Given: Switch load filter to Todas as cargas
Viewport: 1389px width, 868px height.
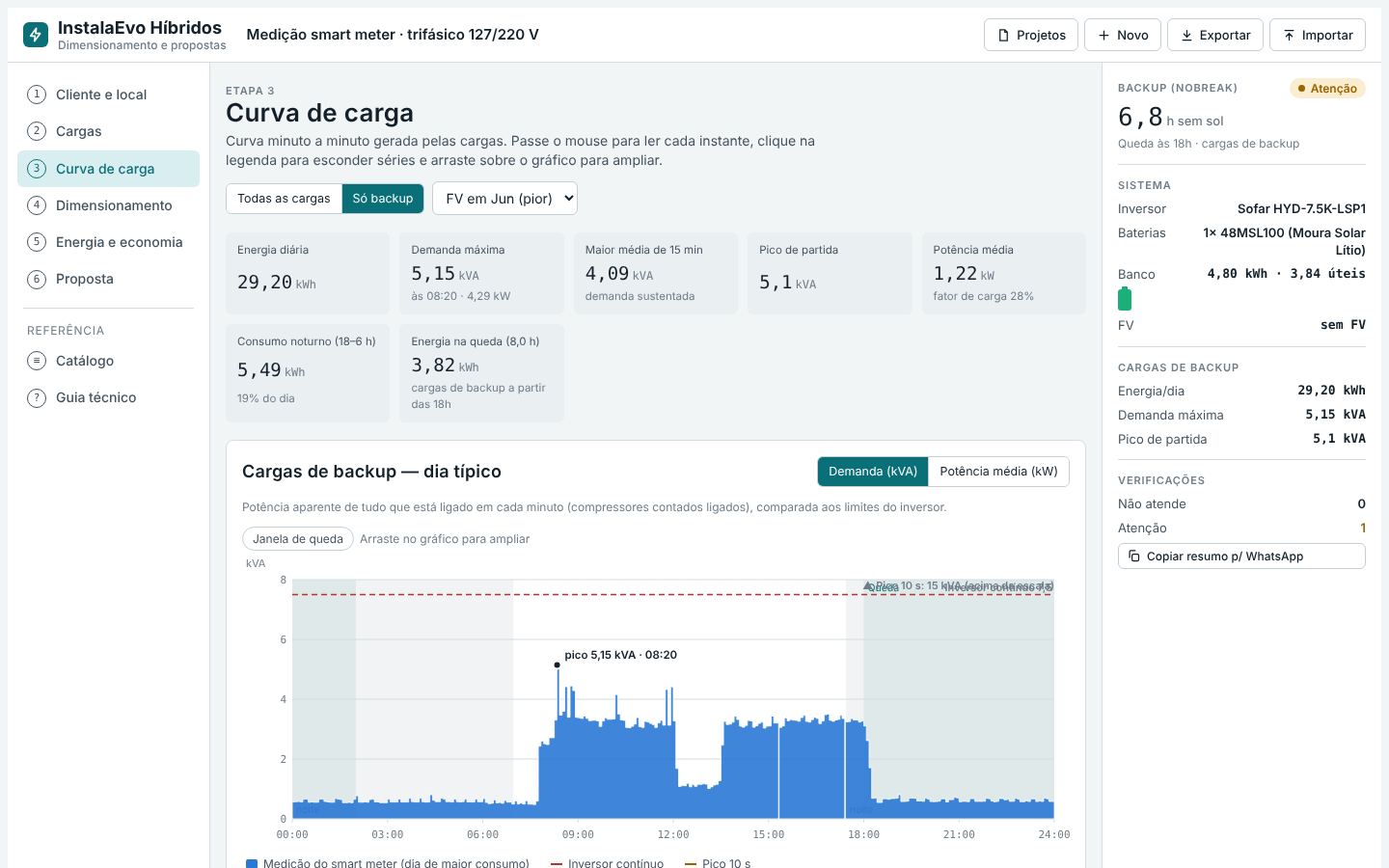Looking at the screenshot, I should pyautogui.click(x=284, y=199).
